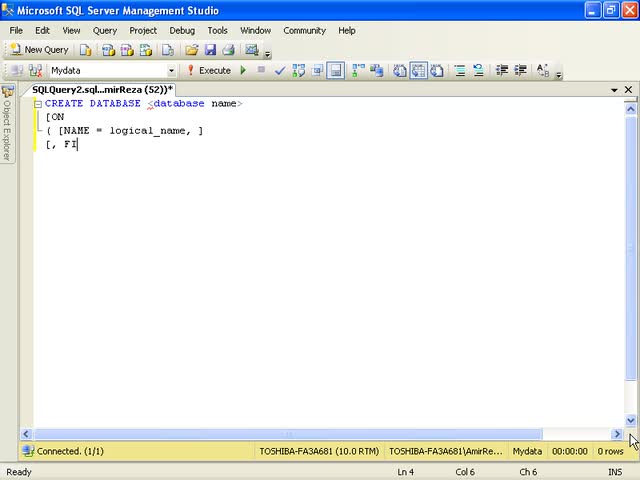The height and width of the screenshot is (480, 640).
Task: Click the 'logical_name' text in the editor
Action: click(x=147, y=131)
